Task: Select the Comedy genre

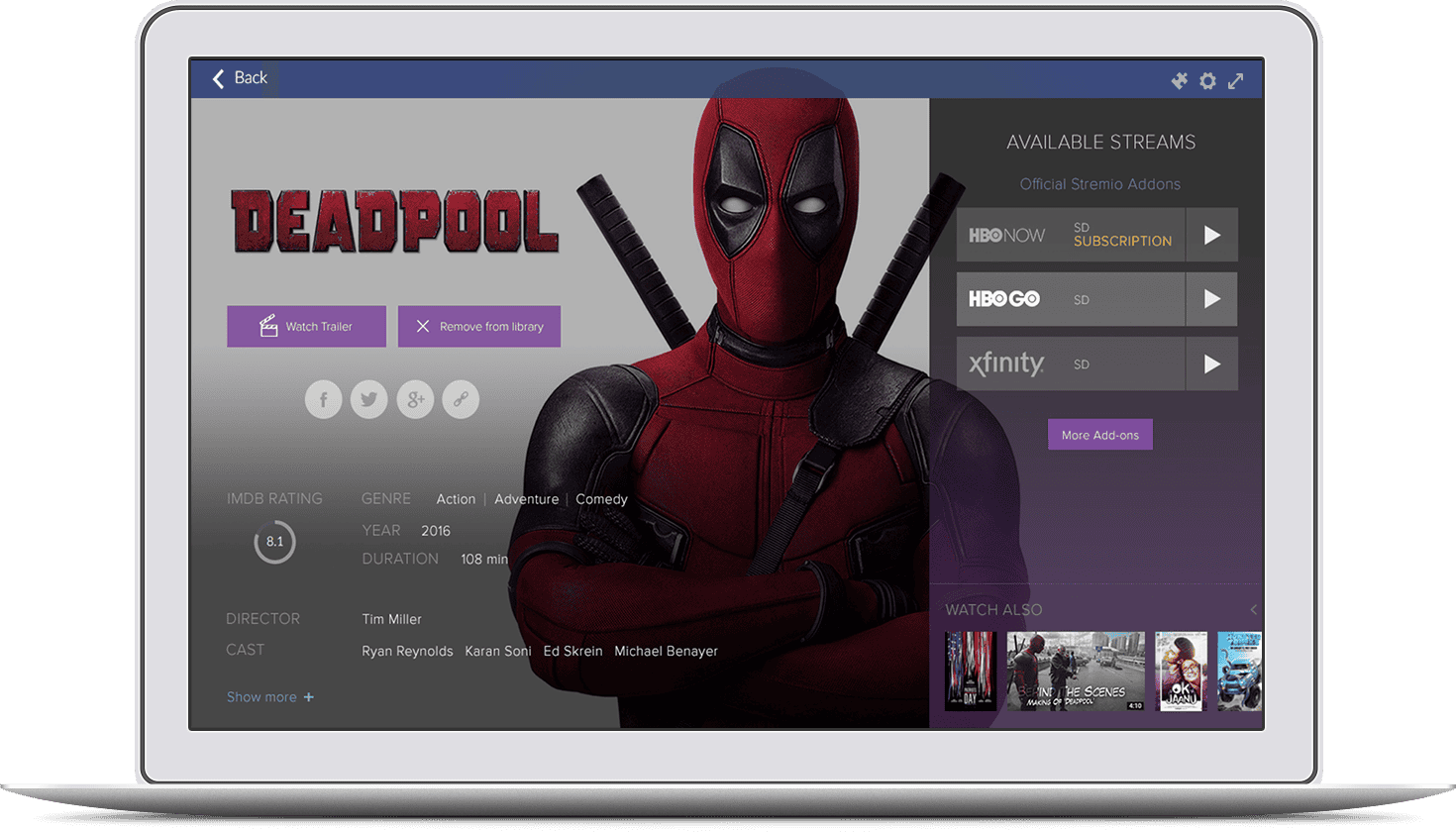Action: (601, 499)
